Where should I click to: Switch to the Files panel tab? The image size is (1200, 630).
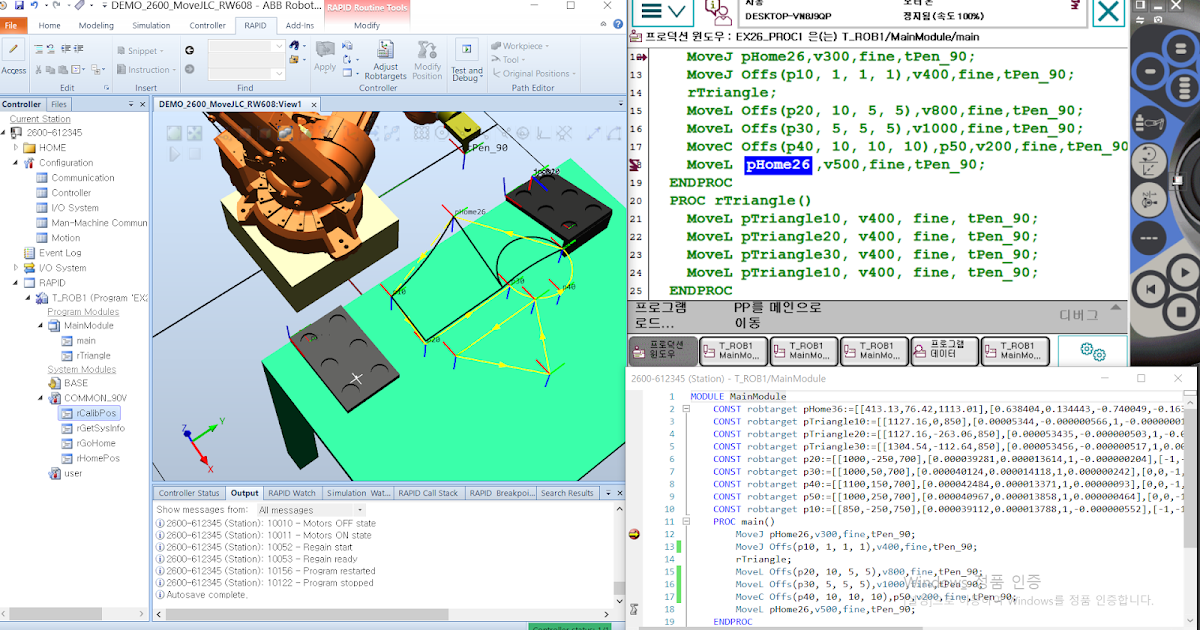click(x=59, y=104)
